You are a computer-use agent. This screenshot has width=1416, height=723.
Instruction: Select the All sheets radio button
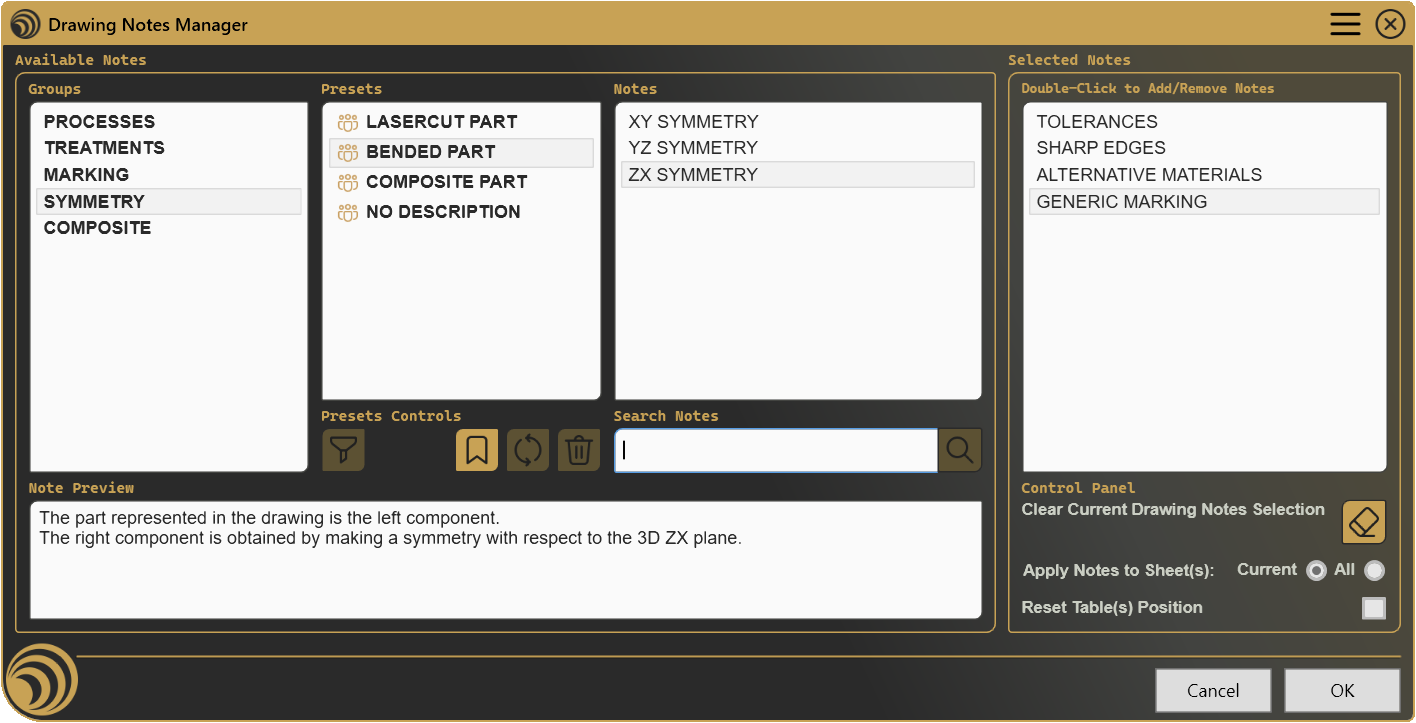1375,570
